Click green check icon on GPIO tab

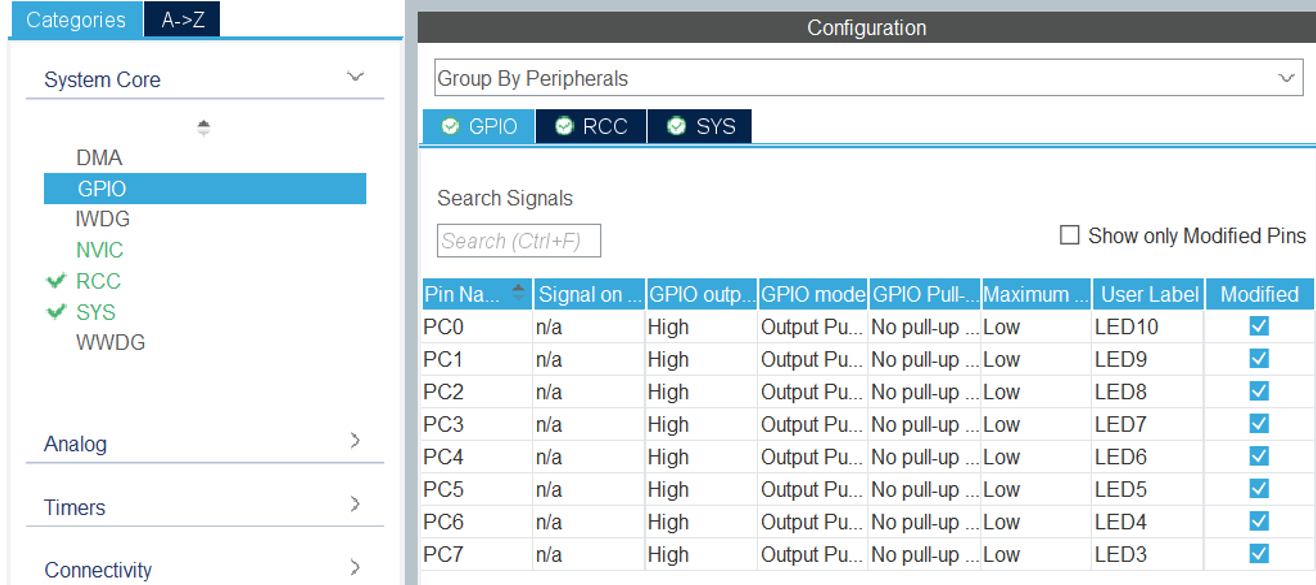pyautogui.click(x=450, y=126)
